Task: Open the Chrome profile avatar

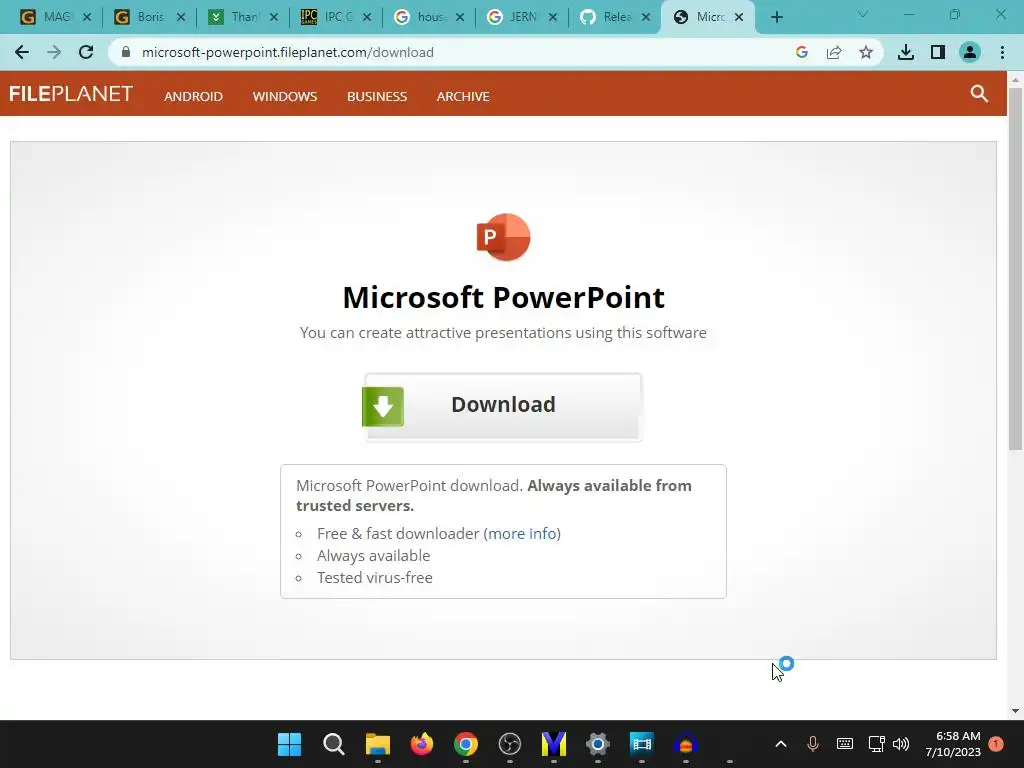Action: point(970,52)
